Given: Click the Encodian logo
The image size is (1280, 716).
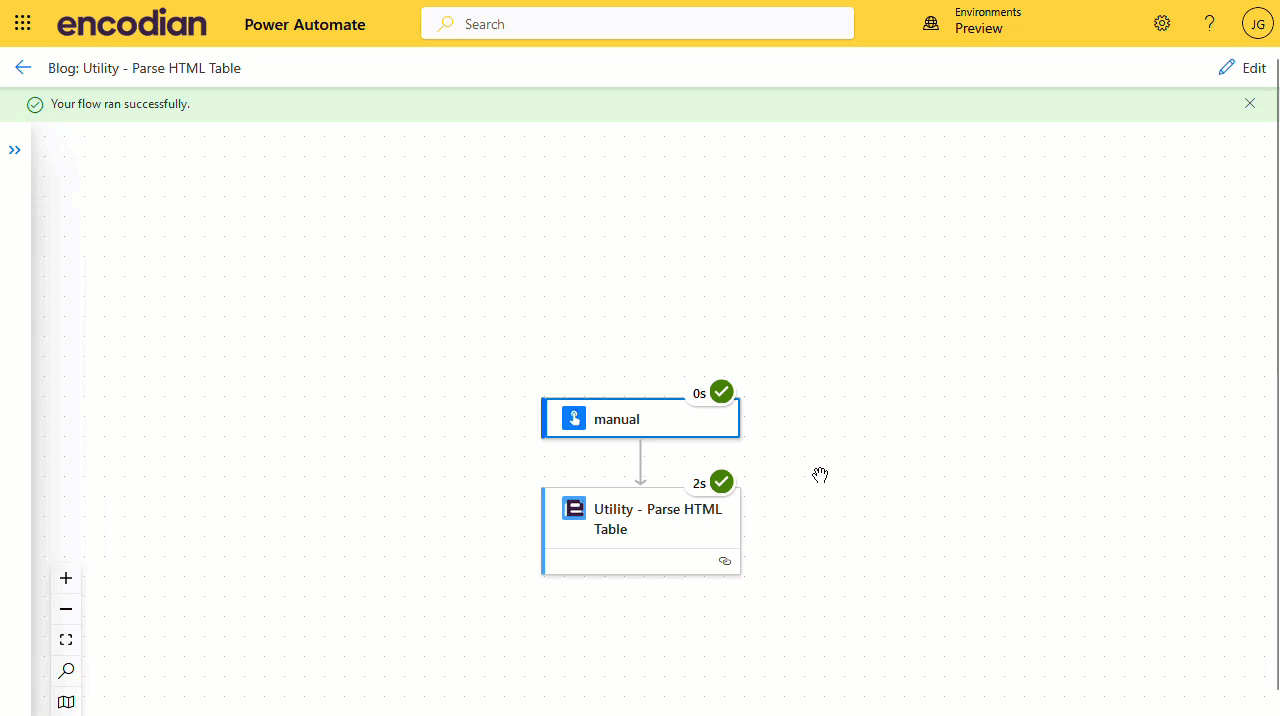Looking at the screenshot, I should [x=131, y=23].
